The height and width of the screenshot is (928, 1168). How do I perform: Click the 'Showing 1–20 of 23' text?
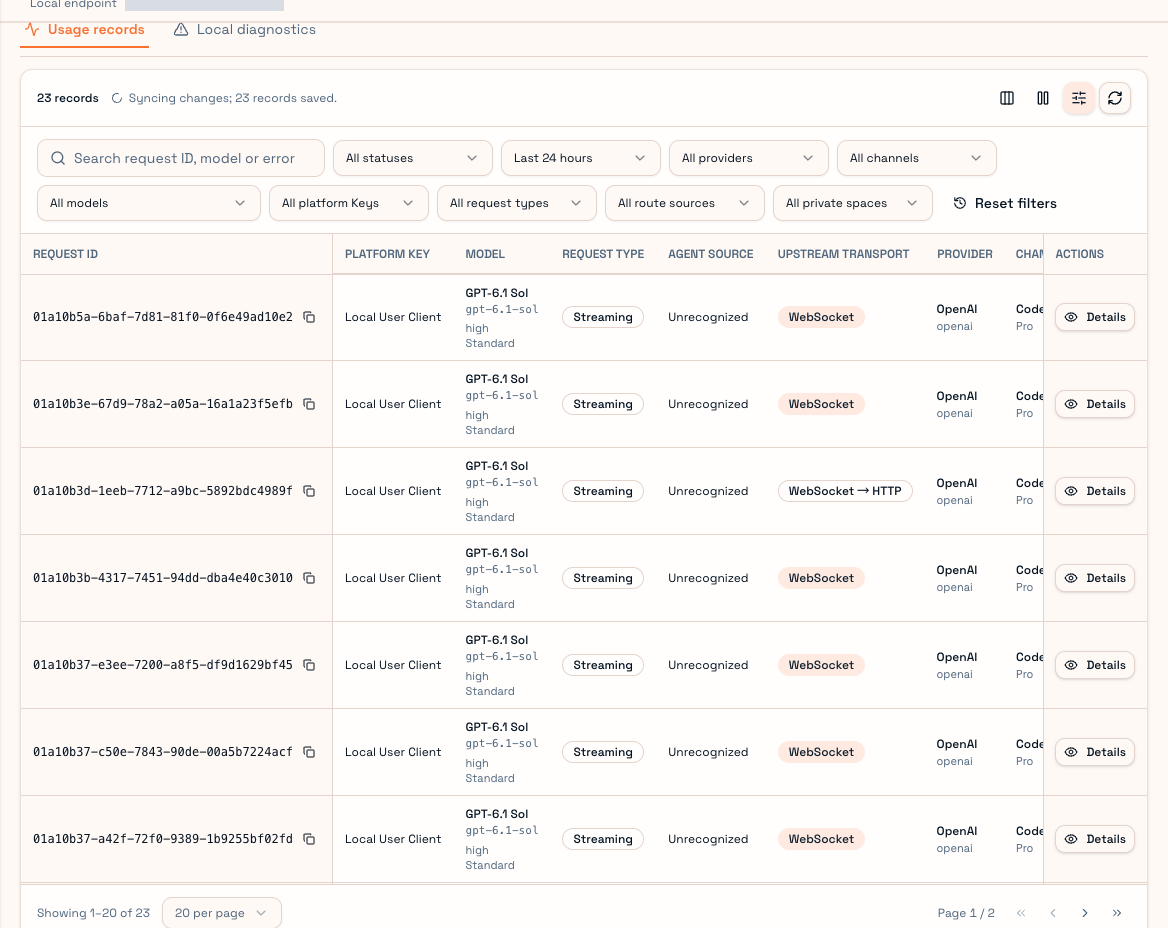[x=93, y=913]
